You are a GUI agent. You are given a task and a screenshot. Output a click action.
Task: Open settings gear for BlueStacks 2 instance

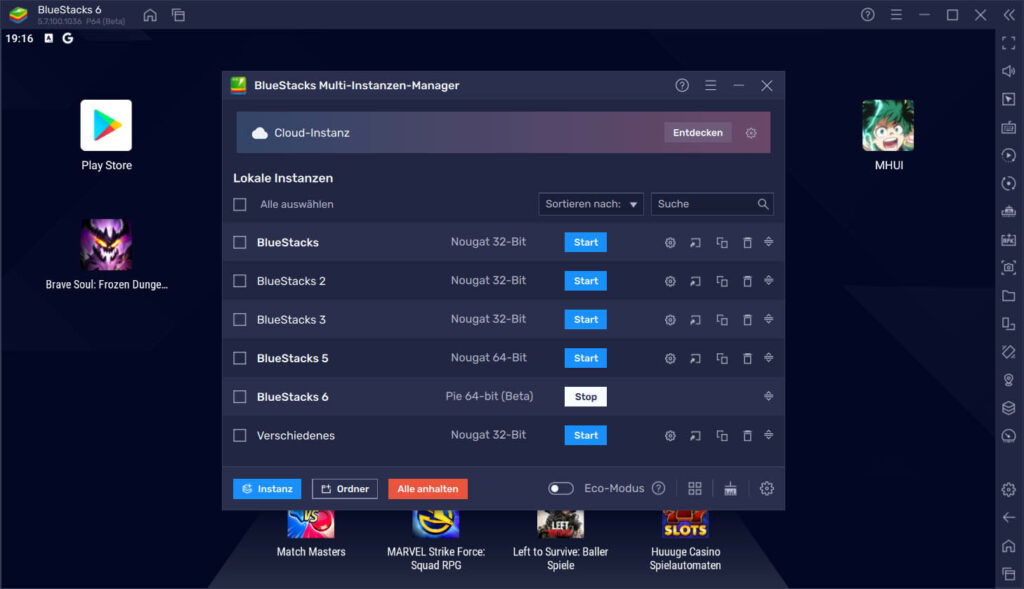click(670, 281)
